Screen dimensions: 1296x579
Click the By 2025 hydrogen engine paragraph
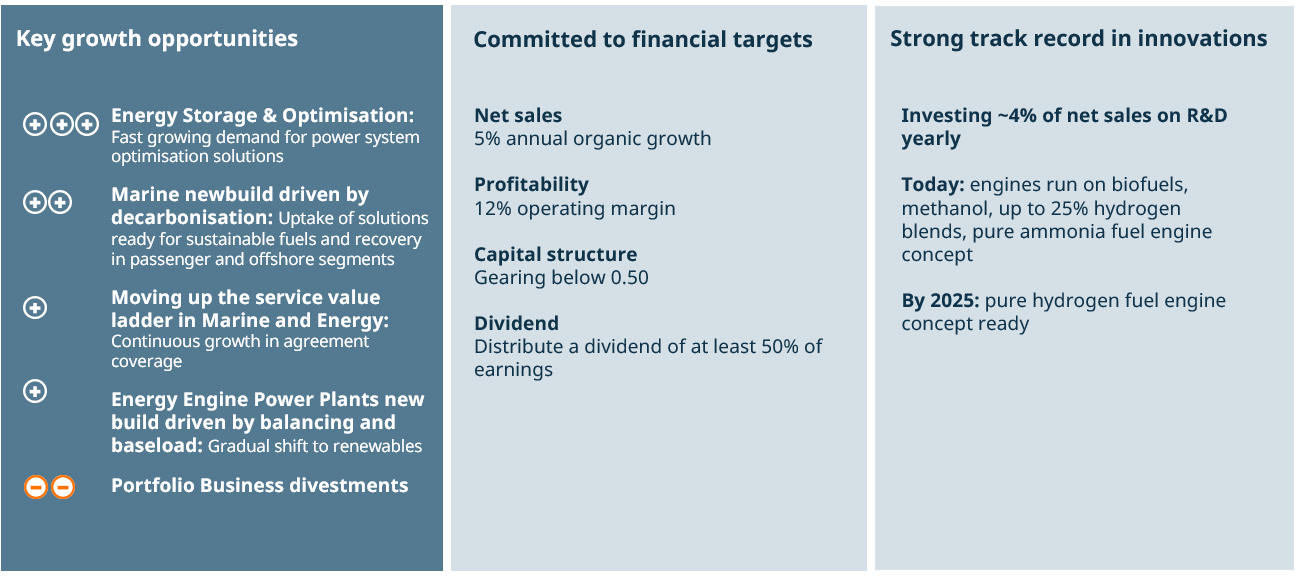(1063, 312)
